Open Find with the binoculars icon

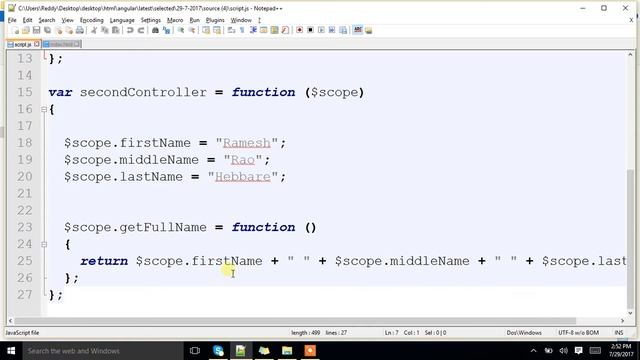click(x=155, y=30)
